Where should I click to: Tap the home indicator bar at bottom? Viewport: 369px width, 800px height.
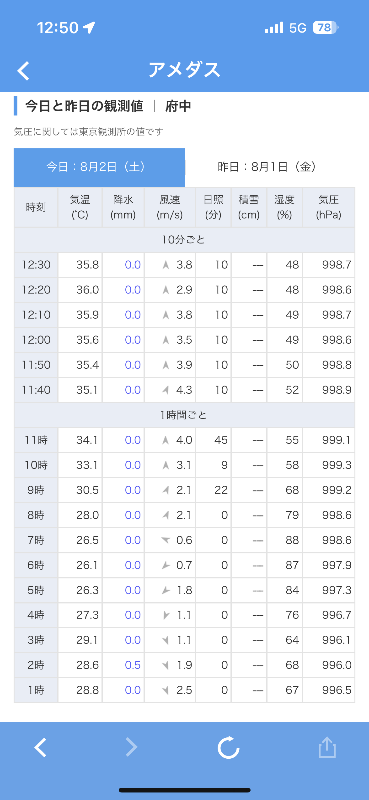[x=184, y=790]
